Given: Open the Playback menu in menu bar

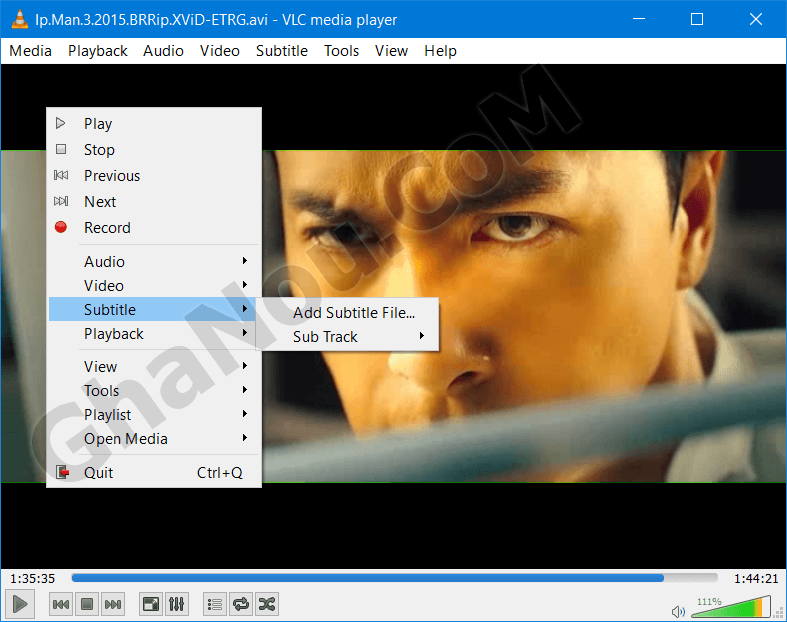Looking at the screenshot, I should pyautogui.click(x=98, y=51).
